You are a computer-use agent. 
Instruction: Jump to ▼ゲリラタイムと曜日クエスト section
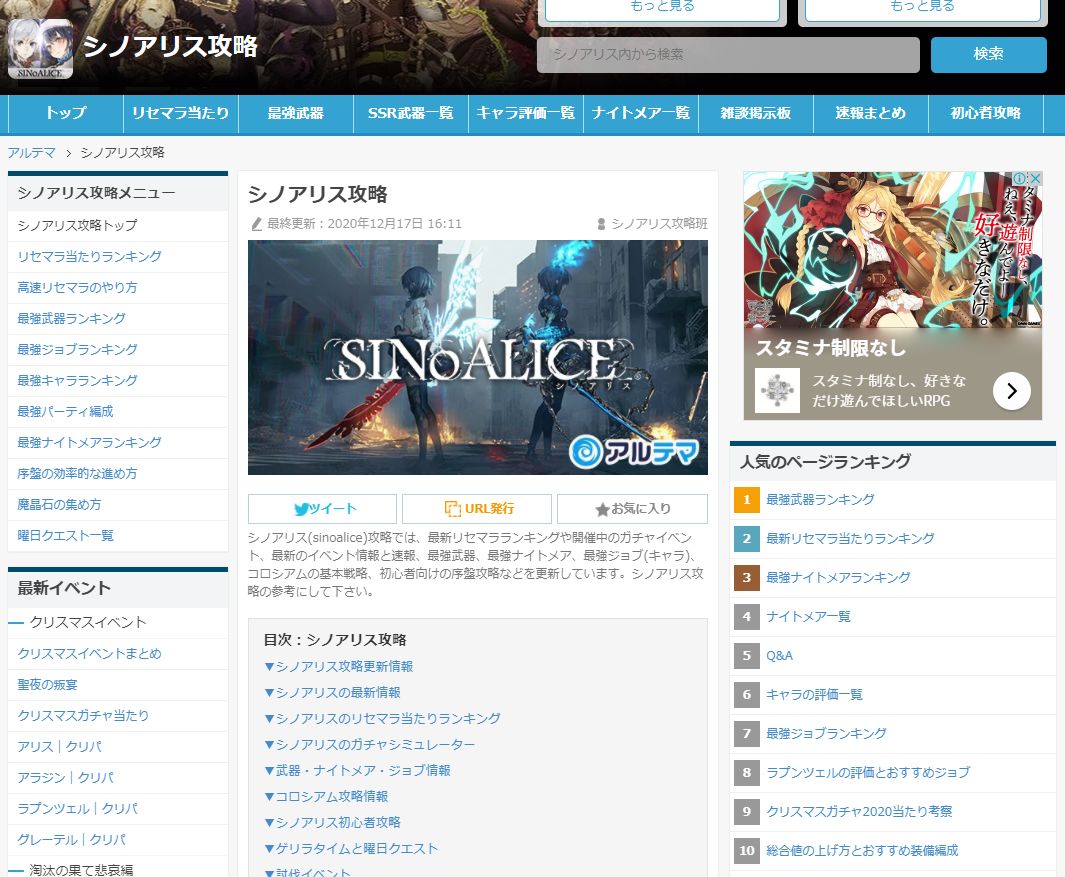pyautogui.click(x=350, y=848)
